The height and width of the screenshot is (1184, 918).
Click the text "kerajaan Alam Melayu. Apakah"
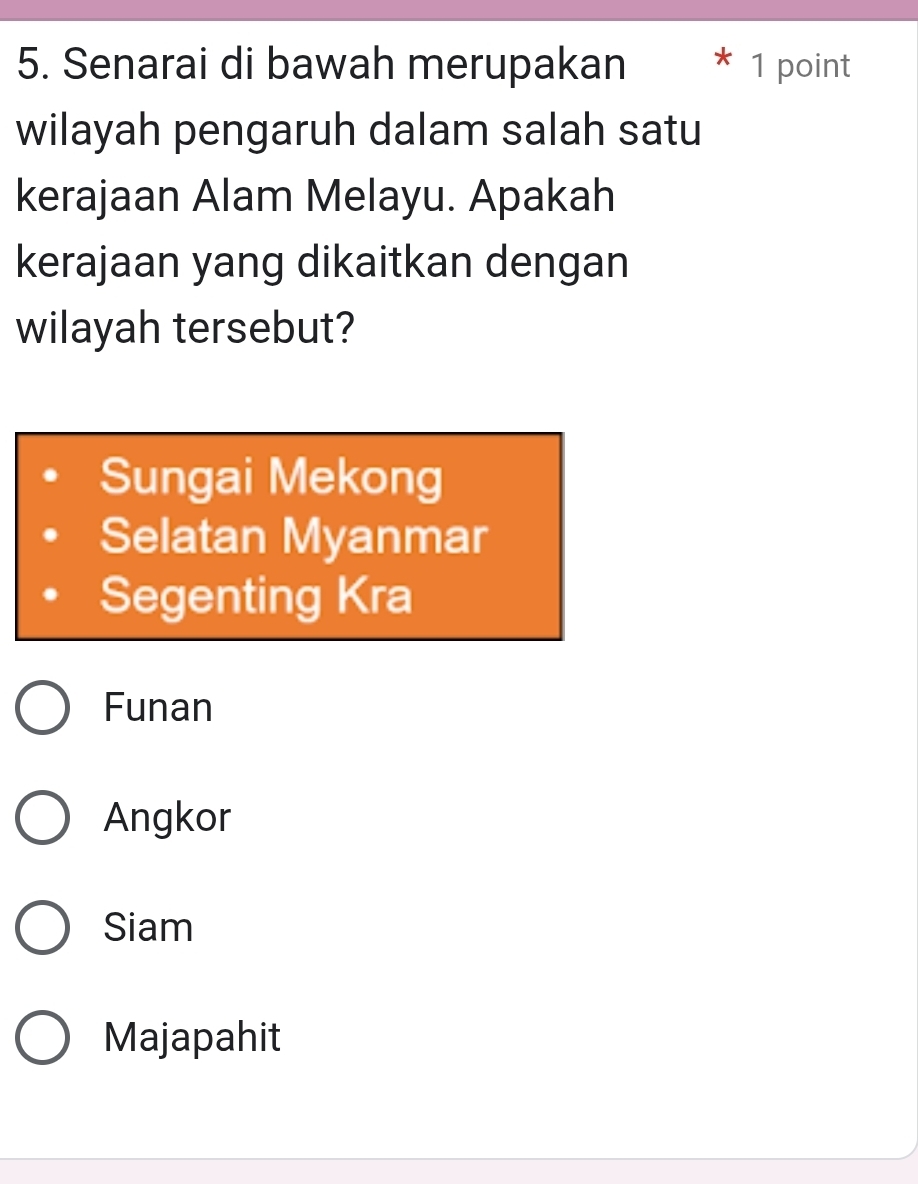coord(316,197)
